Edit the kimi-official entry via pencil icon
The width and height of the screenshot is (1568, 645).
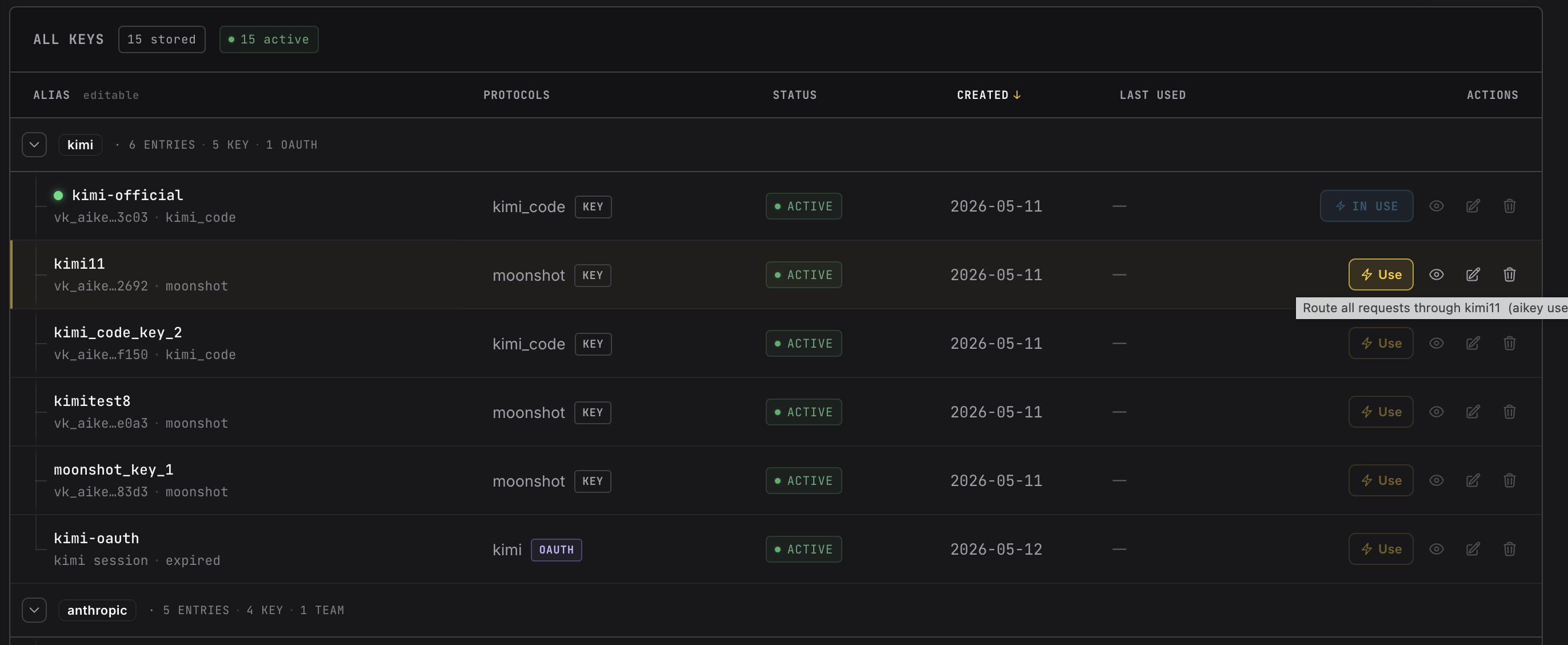coord(1473,206)
